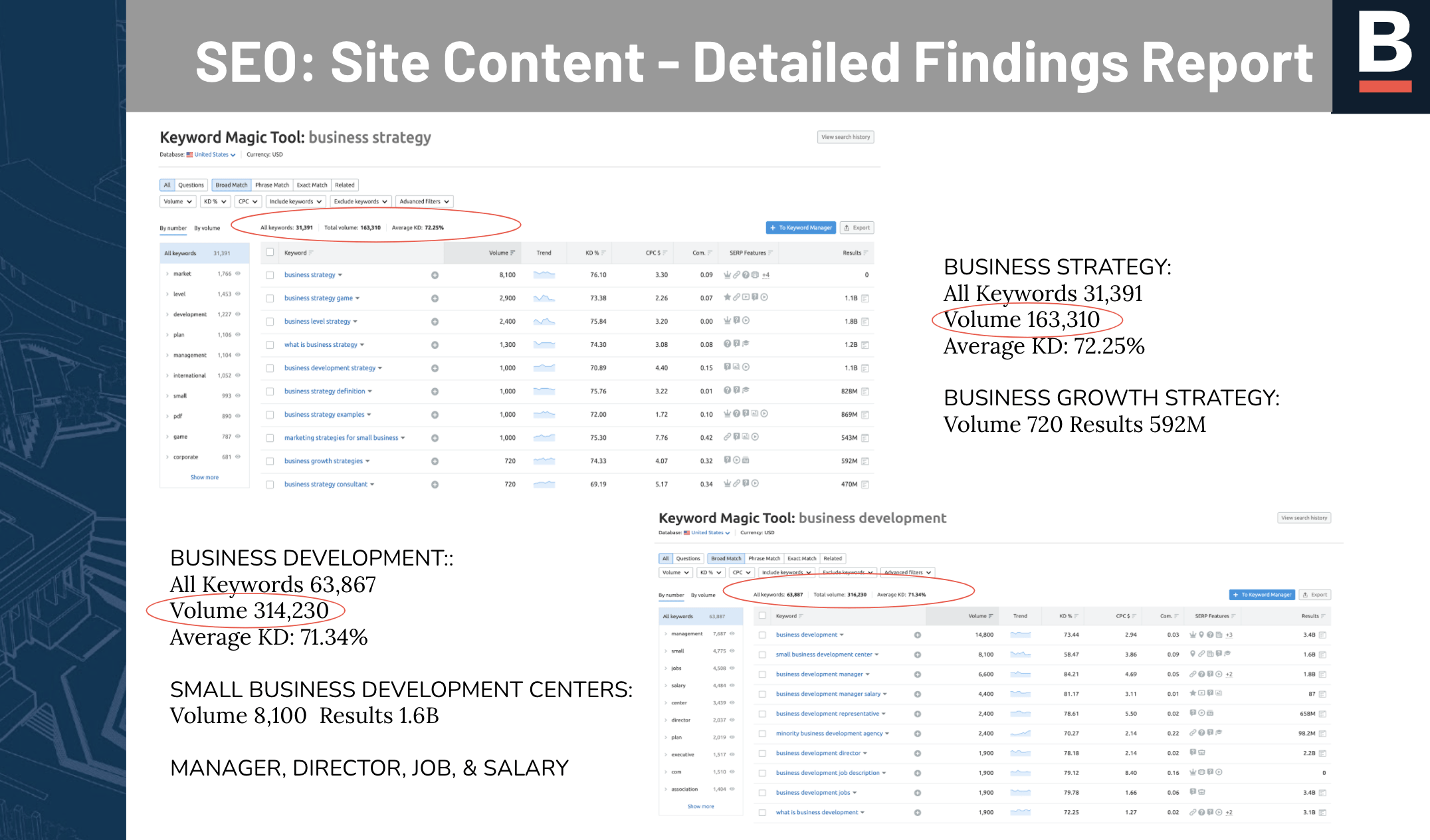This screenshot has height=840, width=1430.
Task: Expand the Advanced filters dropdown in first tool
Action: point(424,201)
